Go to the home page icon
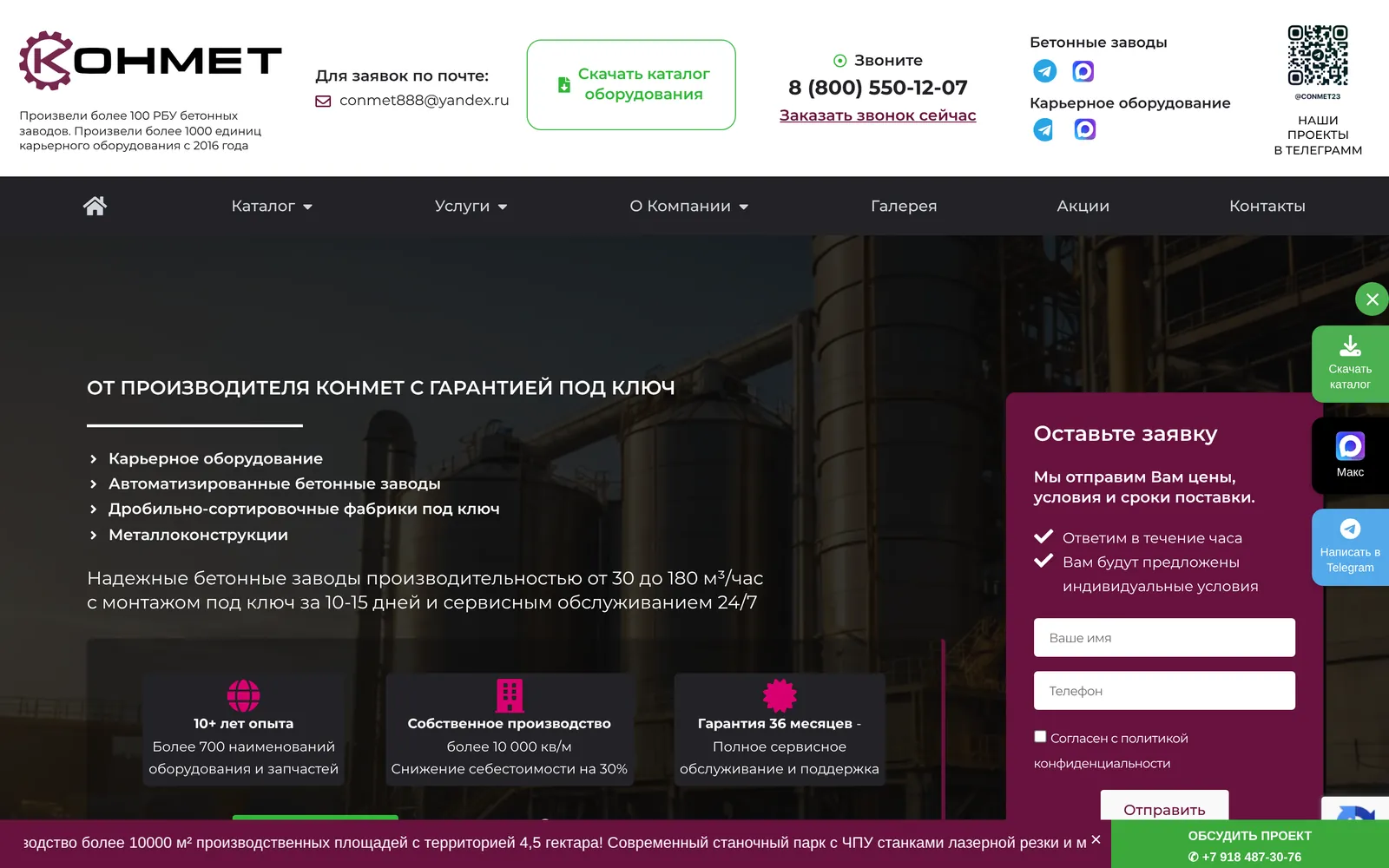Viewport: 1389px width, 868px height. (95, 206)
